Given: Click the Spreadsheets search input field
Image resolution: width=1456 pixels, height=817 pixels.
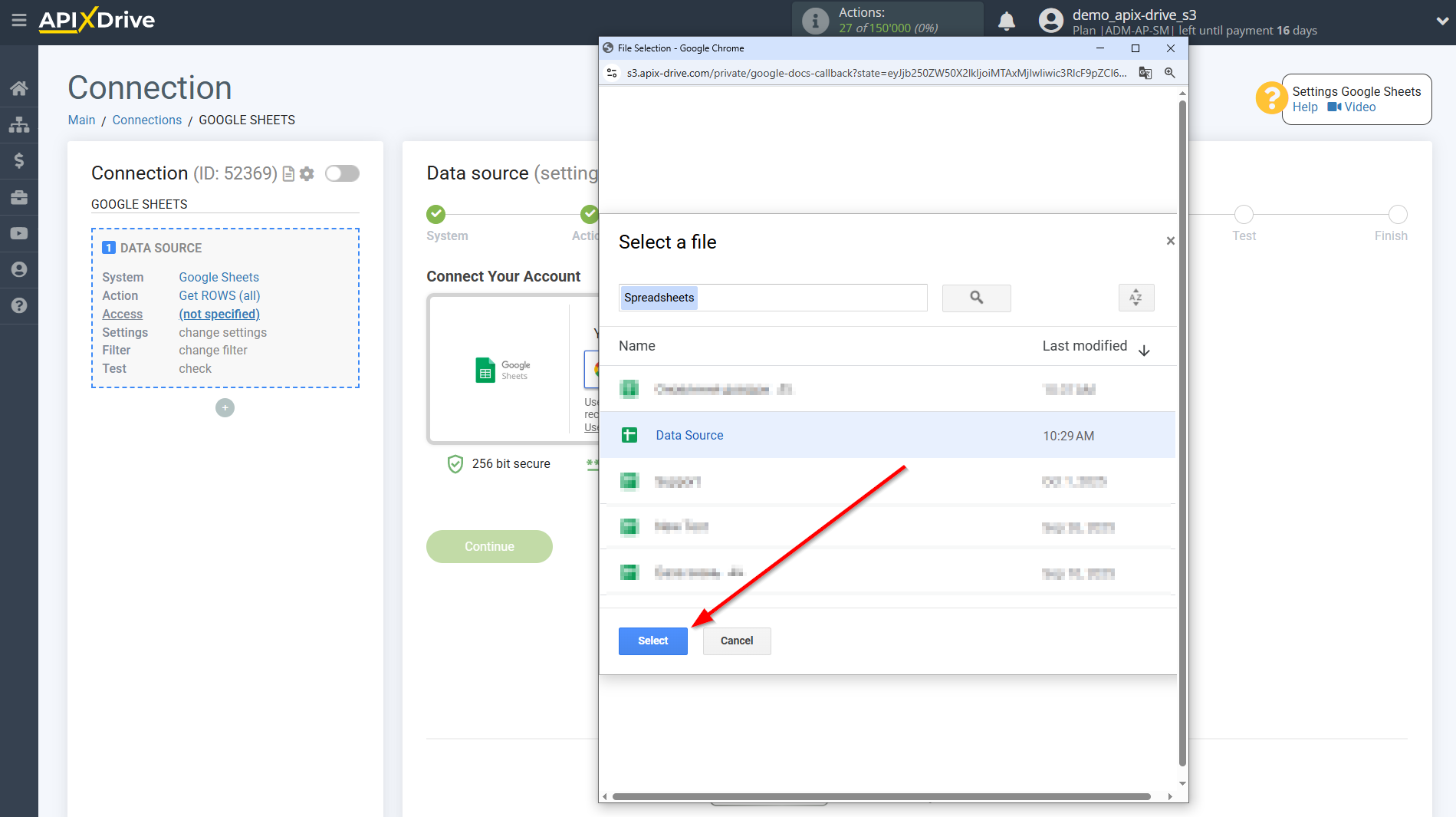Looking at the screenshot, I should tap(773, 298).
